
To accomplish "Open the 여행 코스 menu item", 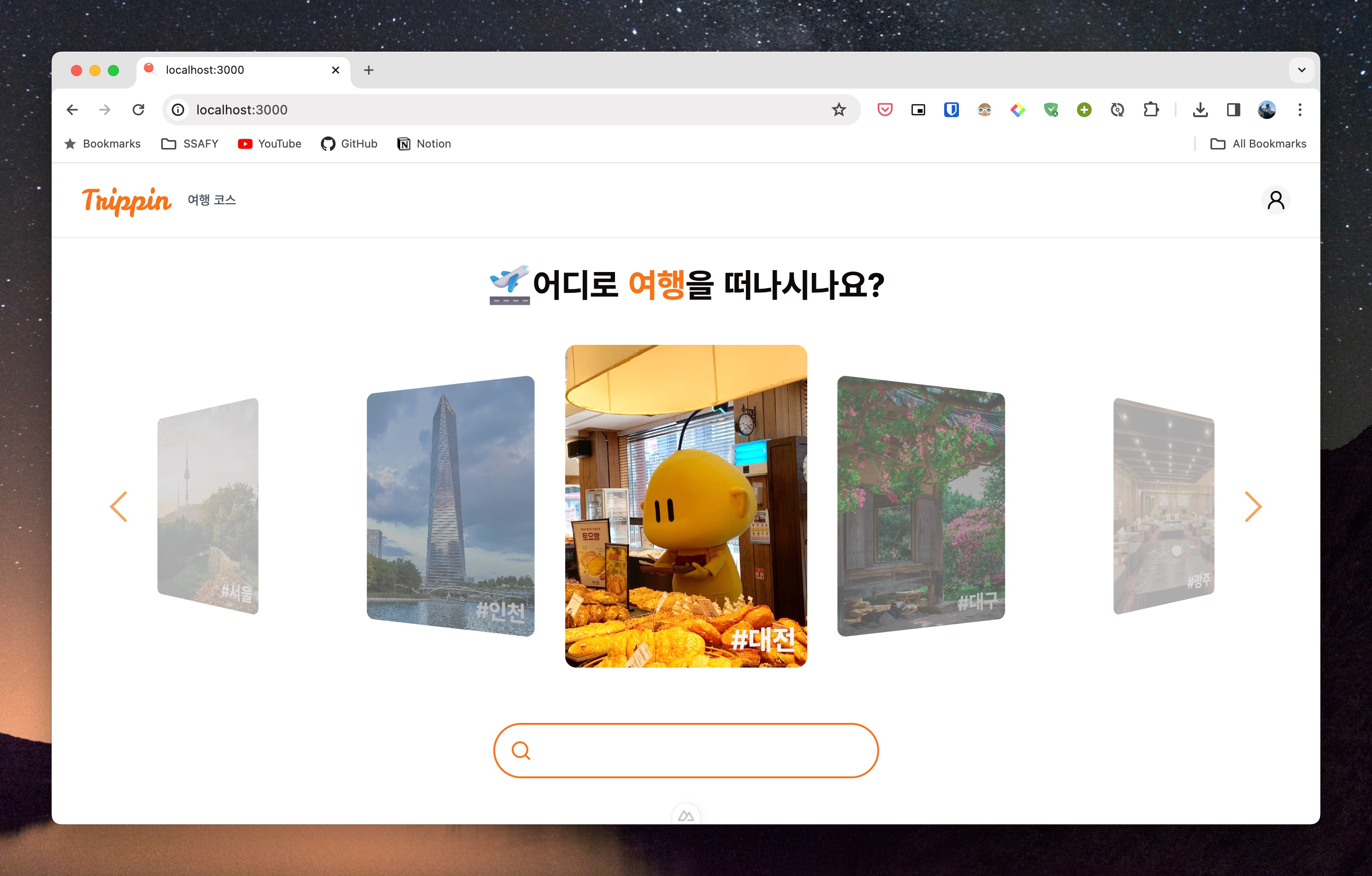I will pos(212,200).
